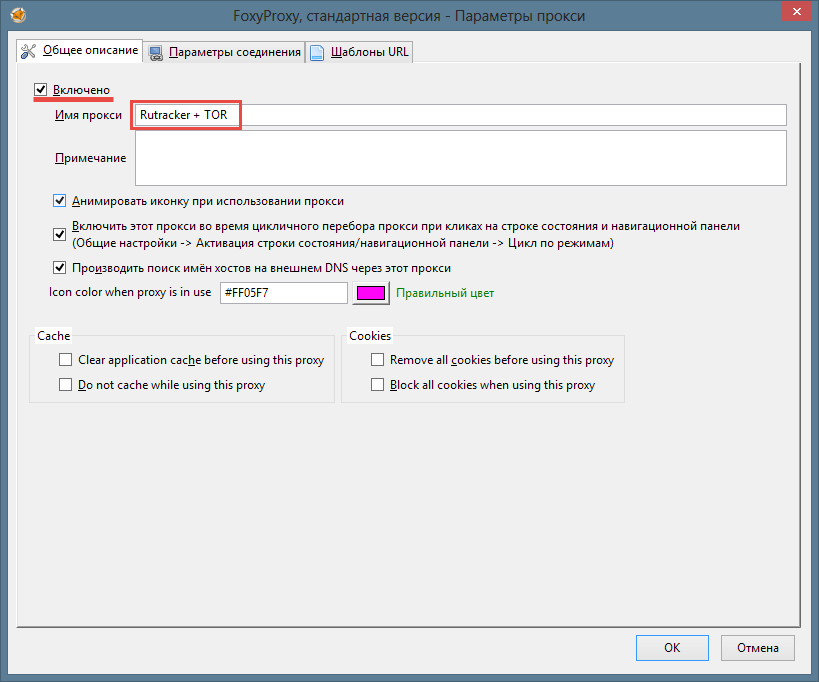Click the #FF05F7 icon color hex field
Image resolution: width=819 pixels, height=682 pixels.
[283, 293]
